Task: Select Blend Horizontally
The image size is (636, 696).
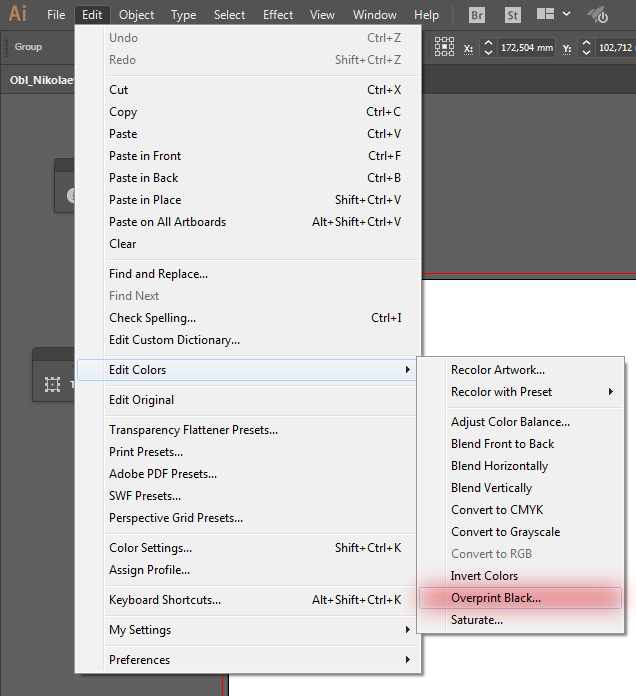Action: pyautogui.click(x=521, y=466)
